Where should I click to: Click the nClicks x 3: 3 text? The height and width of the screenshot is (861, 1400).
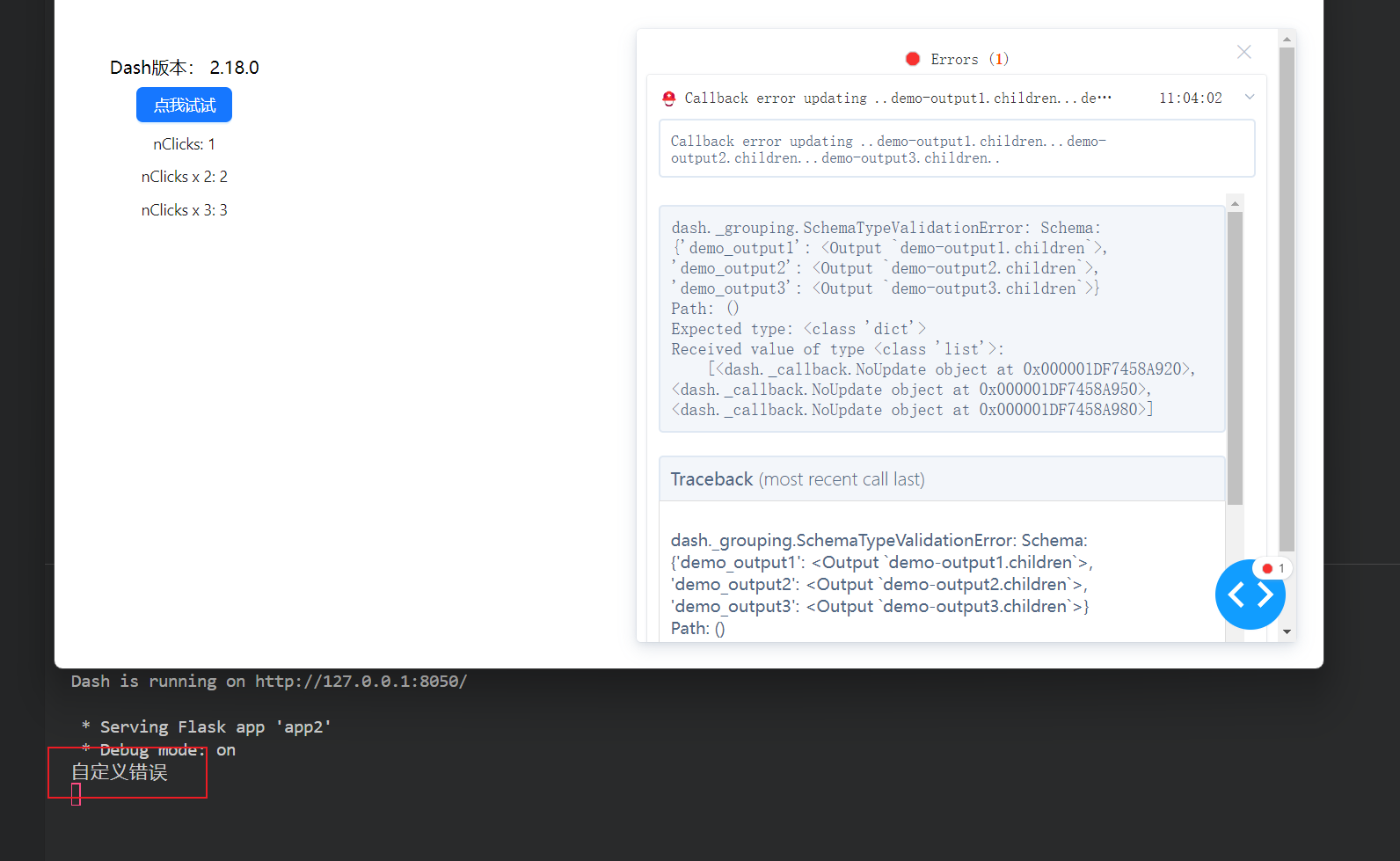[x=184, y=210]
